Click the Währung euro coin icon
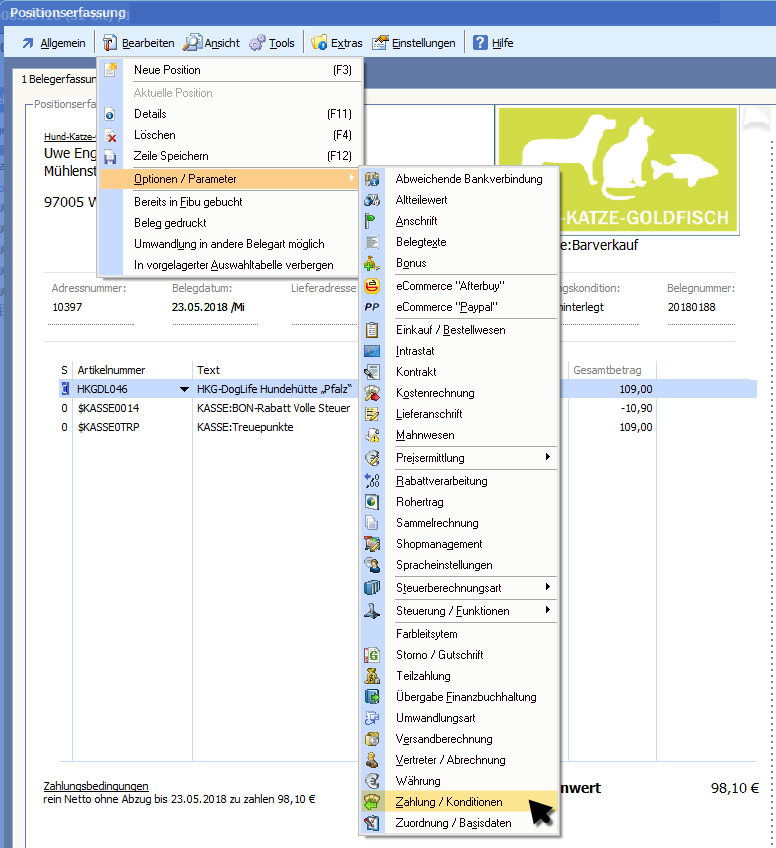776x848 pixels. click(x=372, y=781)
